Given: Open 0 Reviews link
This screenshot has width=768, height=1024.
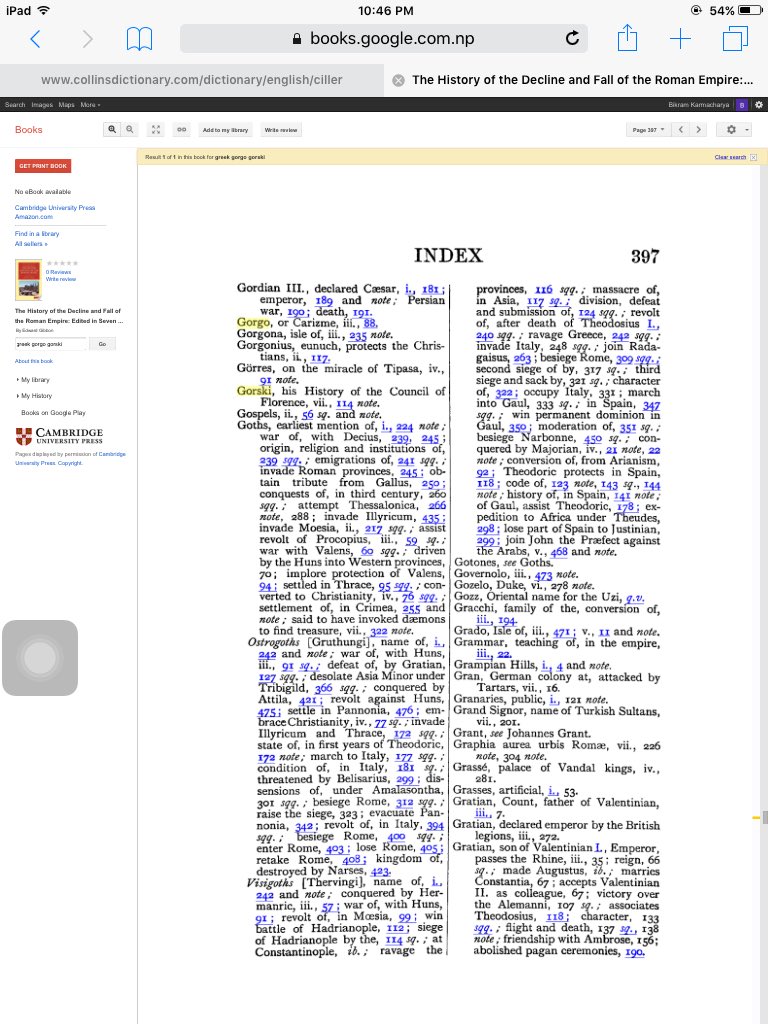Looking at the screenshot, I should pos(59,272).
